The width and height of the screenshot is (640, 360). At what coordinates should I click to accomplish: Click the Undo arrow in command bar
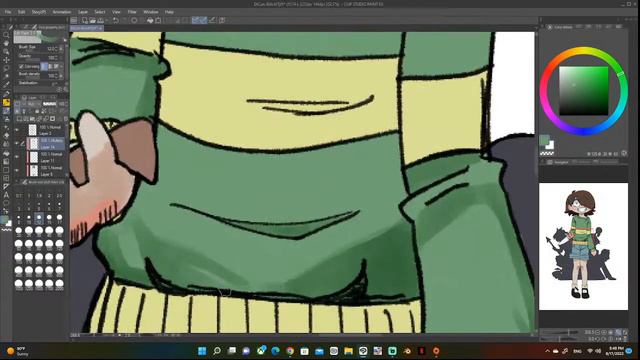click(x=116, y=20)
